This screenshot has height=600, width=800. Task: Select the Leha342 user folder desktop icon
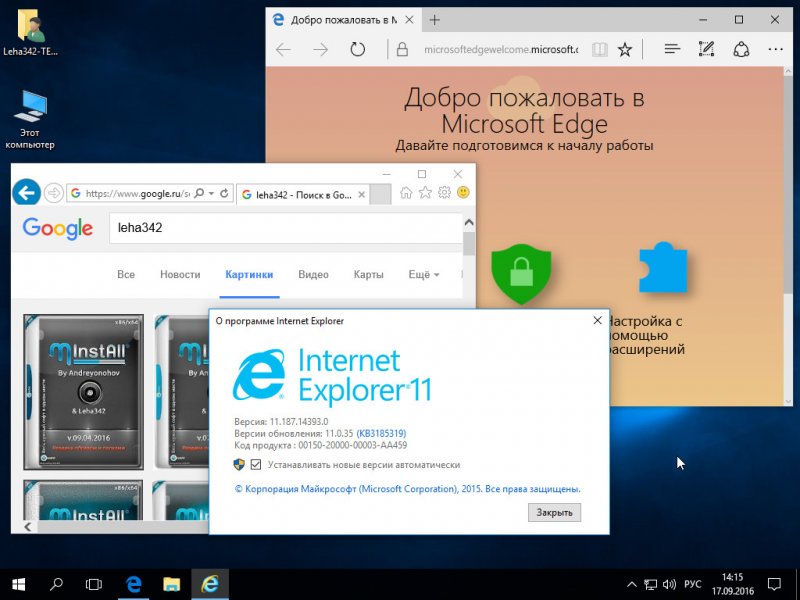30,33
